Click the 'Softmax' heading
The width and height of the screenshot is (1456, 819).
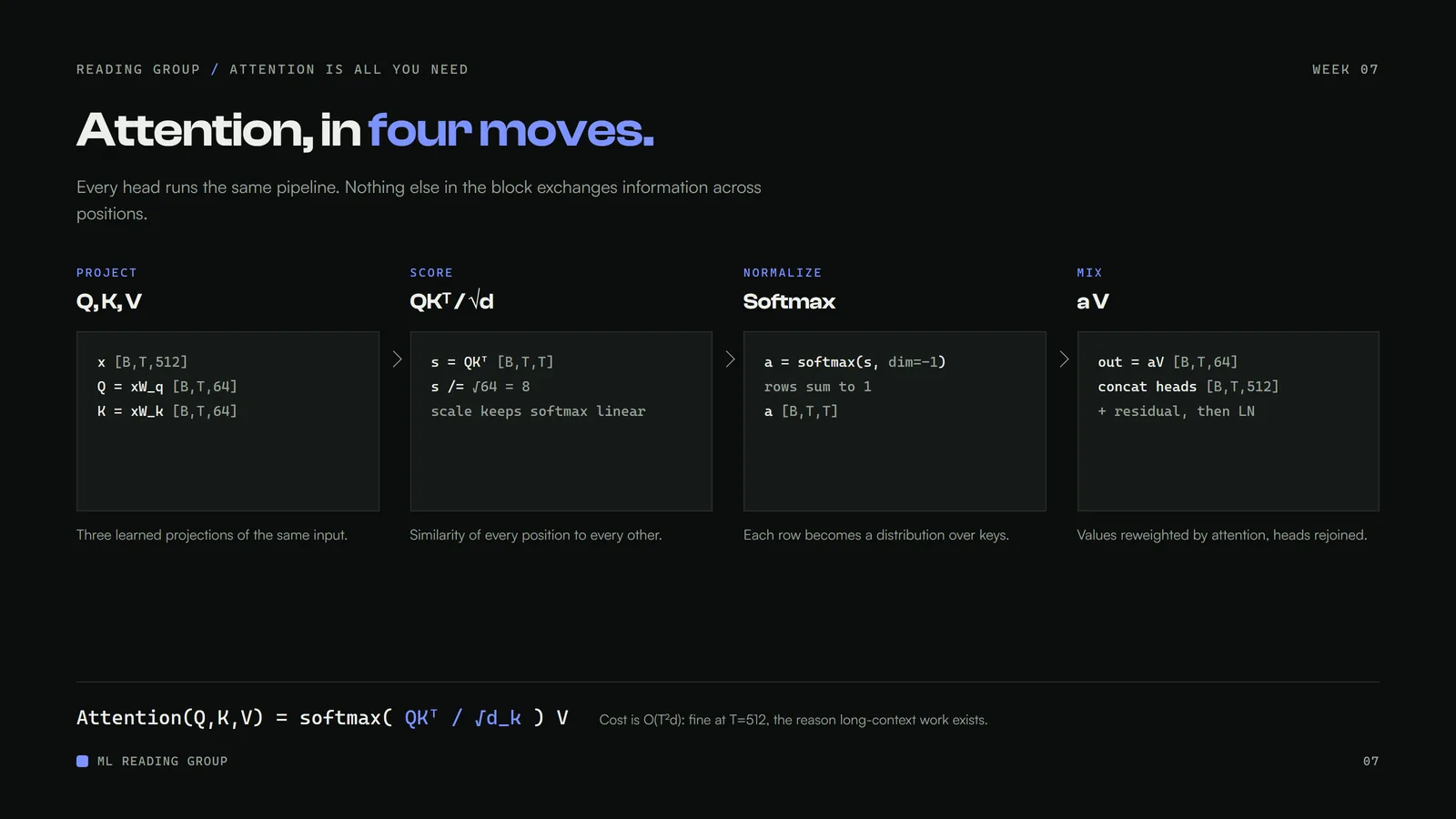point(789,301)
